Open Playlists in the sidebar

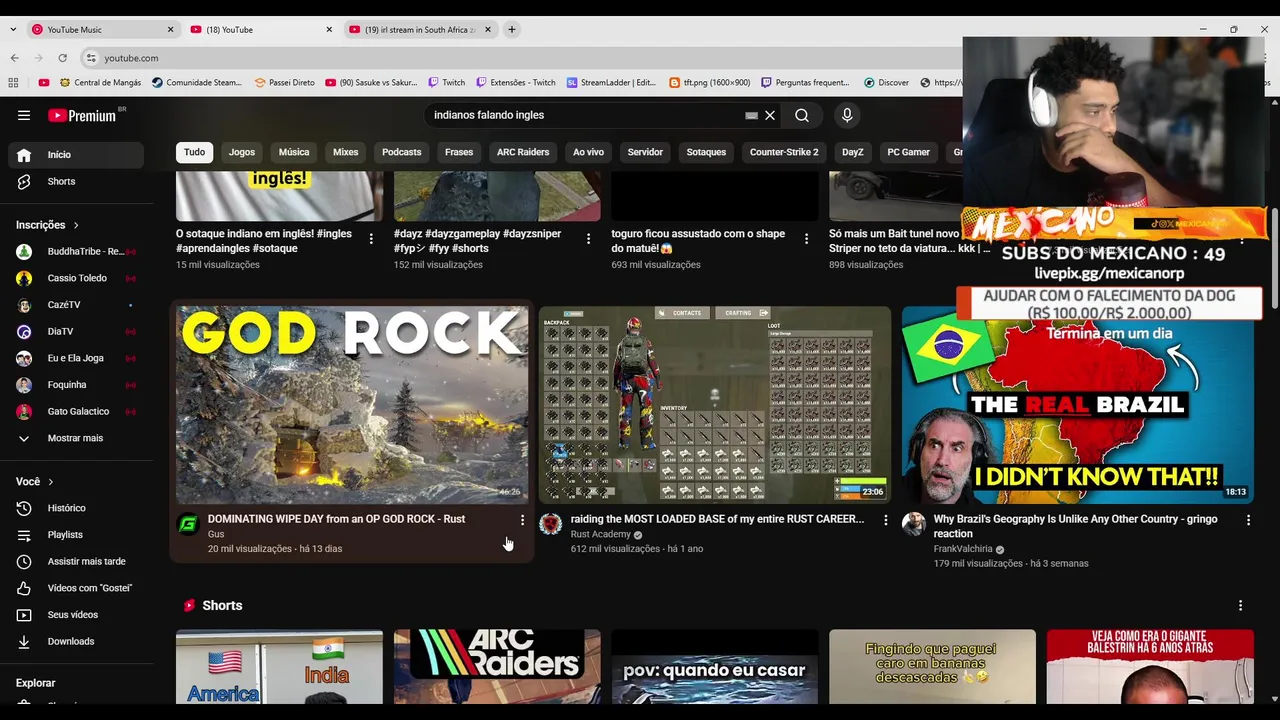tap(76, 535)
